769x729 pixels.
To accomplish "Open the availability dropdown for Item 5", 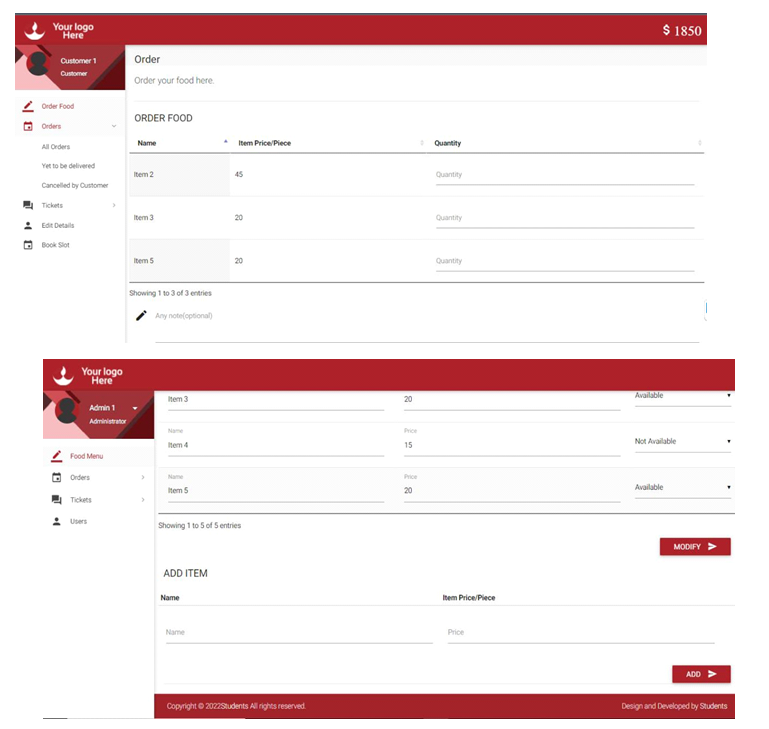I will tap(683, 488).
